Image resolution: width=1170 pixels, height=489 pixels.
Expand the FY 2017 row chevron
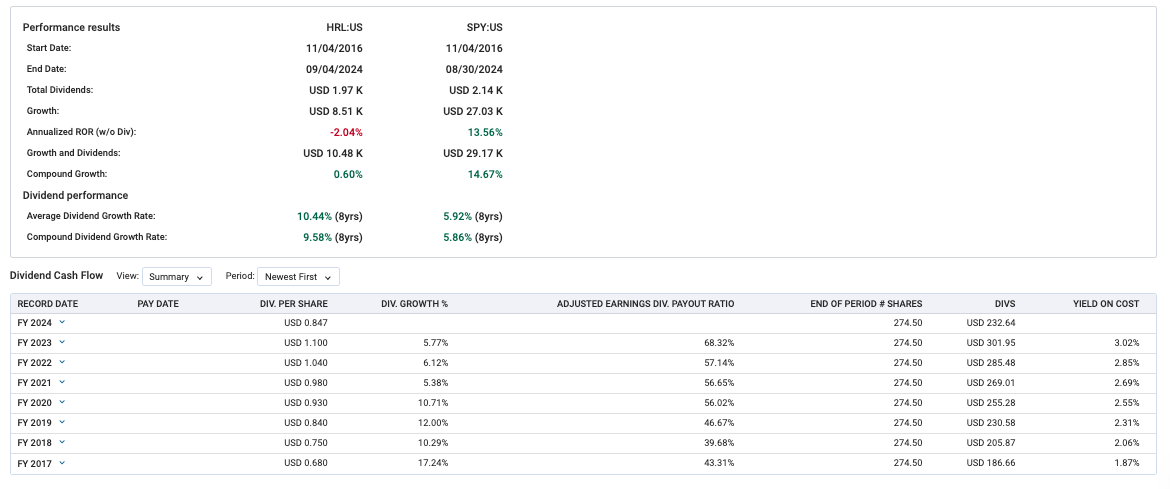click(x=61, y=462)
